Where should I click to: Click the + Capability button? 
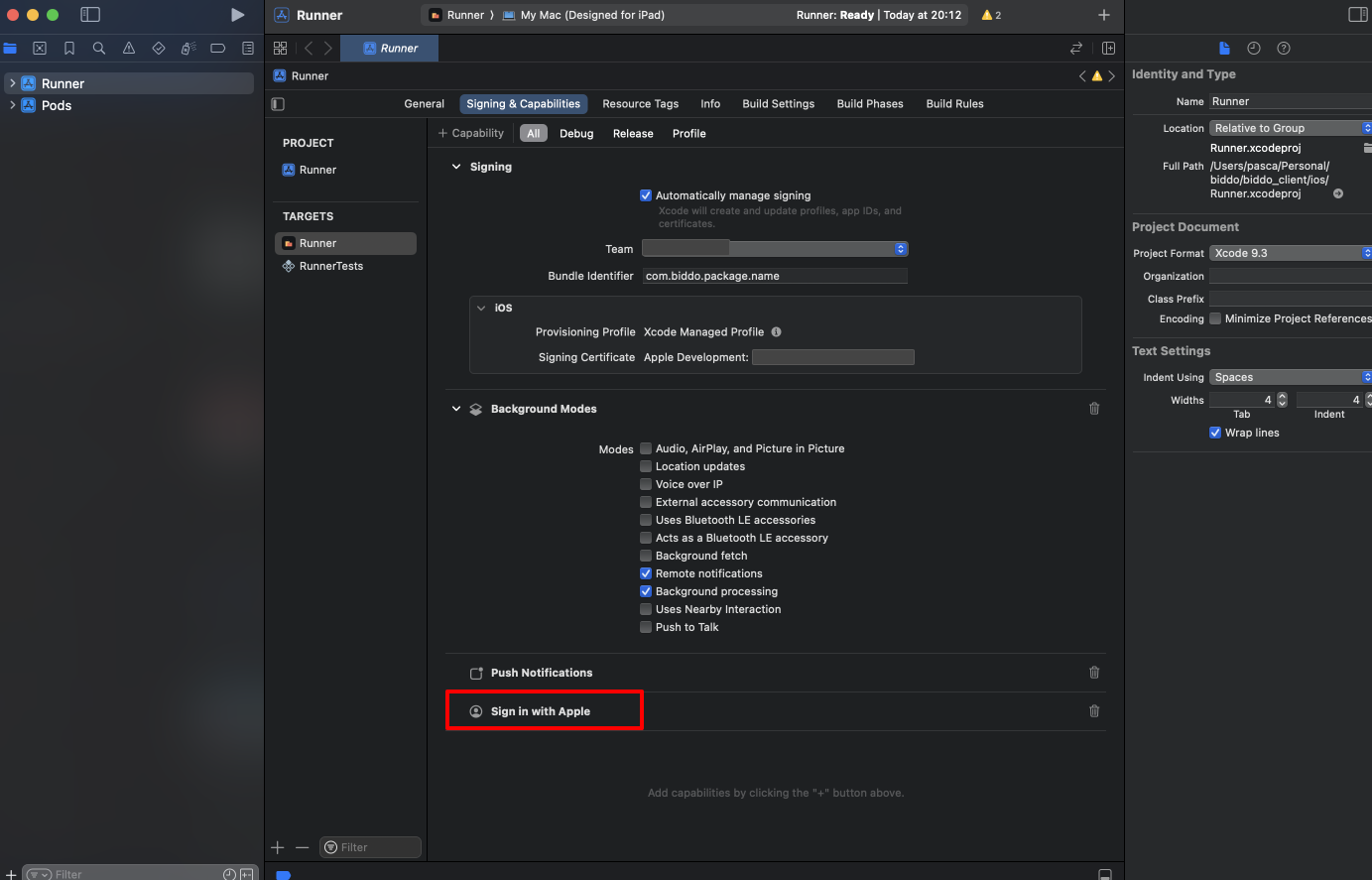click(x=471, y=133)
